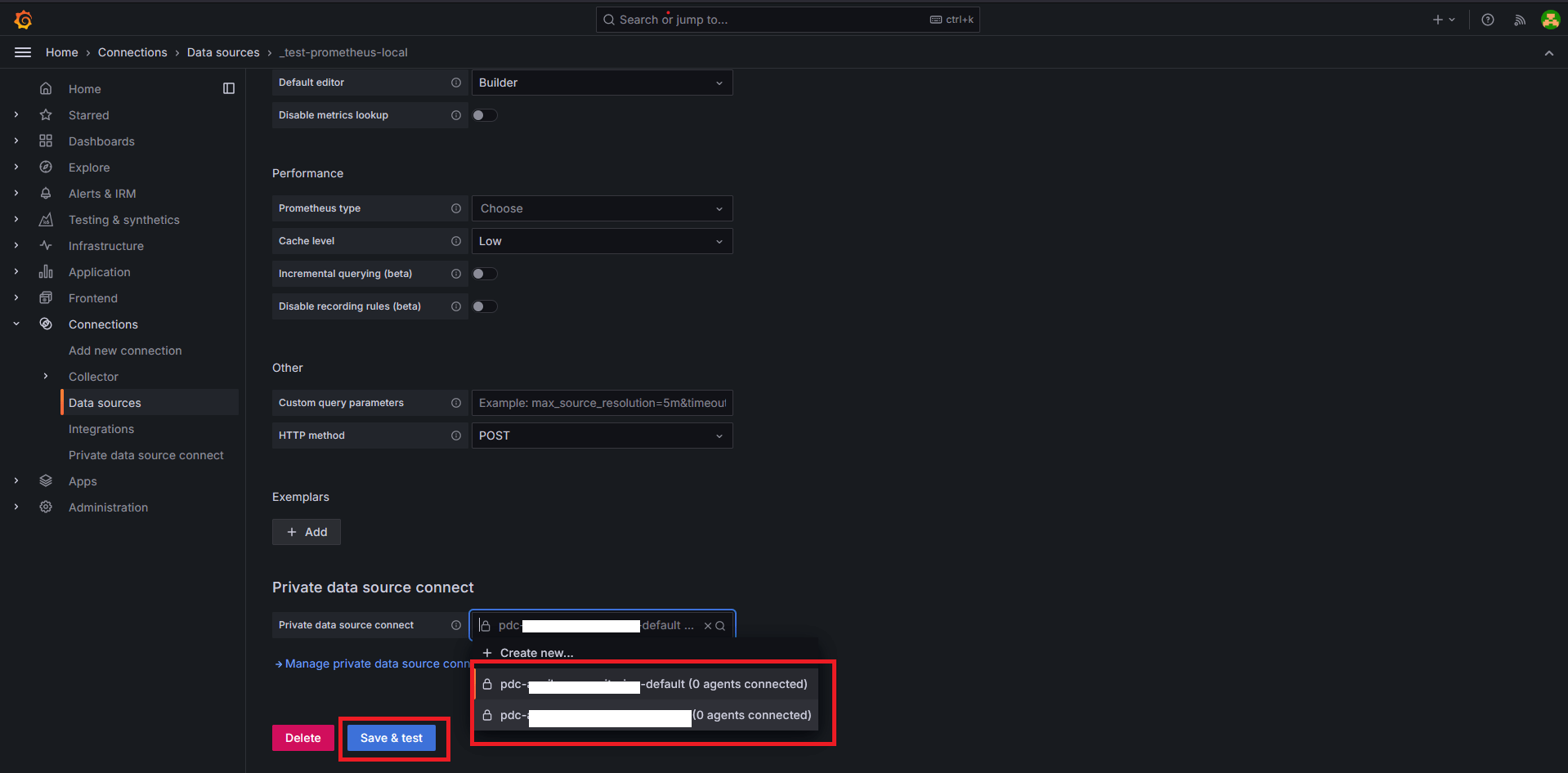
Task: Click the Alerts & IRM bell icon
Action: tap(46, 193)
